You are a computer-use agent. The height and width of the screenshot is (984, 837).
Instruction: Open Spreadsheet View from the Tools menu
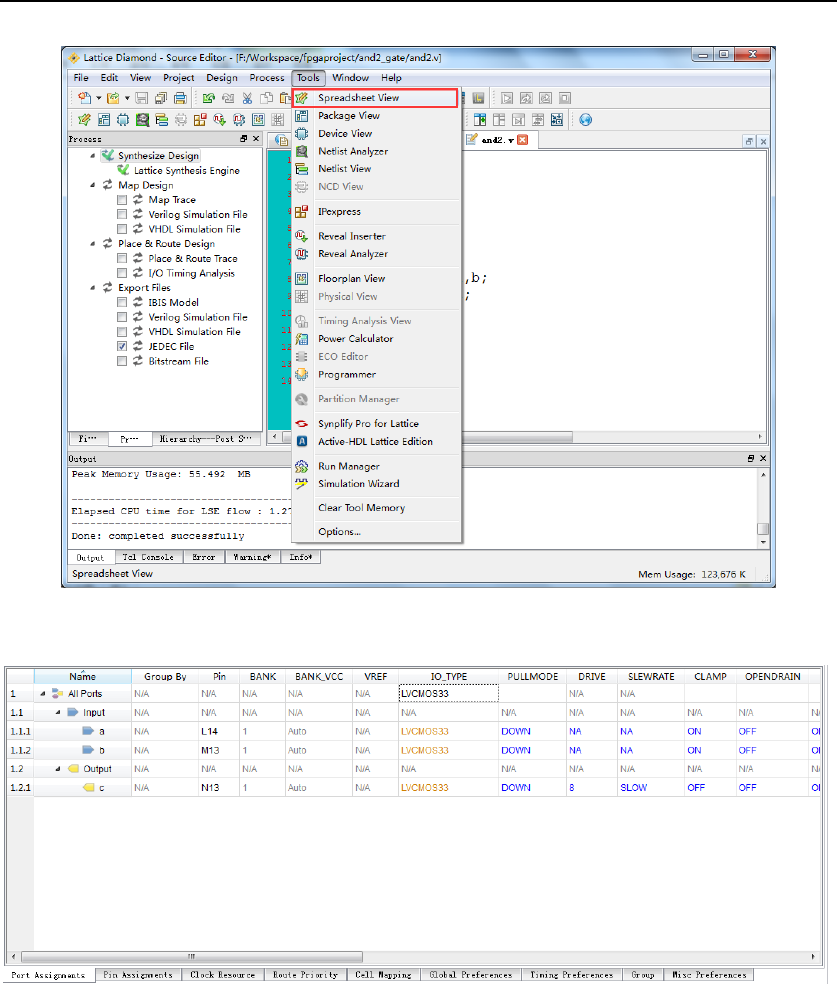click(x=358, y=98)
